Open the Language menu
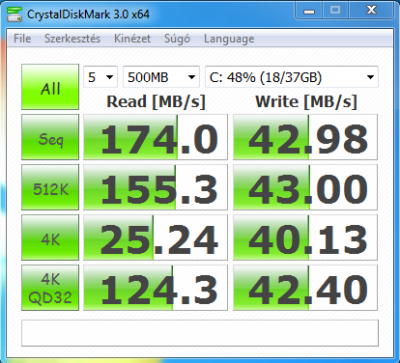The width and height of the screenshot is (400, 363). (229, 39)
